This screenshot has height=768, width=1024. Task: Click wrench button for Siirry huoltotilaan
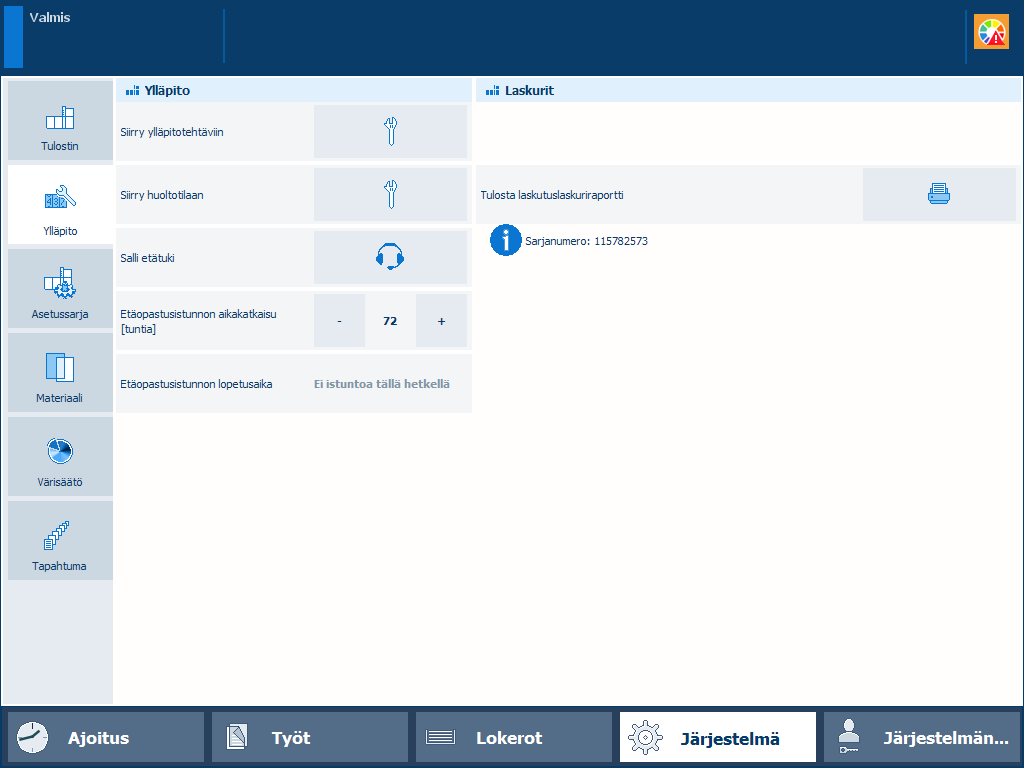coord(391,195)
